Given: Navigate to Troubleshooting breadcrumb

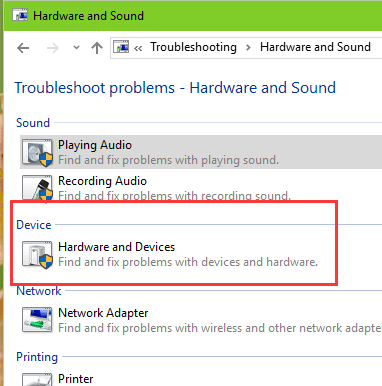Looking at the screenshot, I should [193, 47].
